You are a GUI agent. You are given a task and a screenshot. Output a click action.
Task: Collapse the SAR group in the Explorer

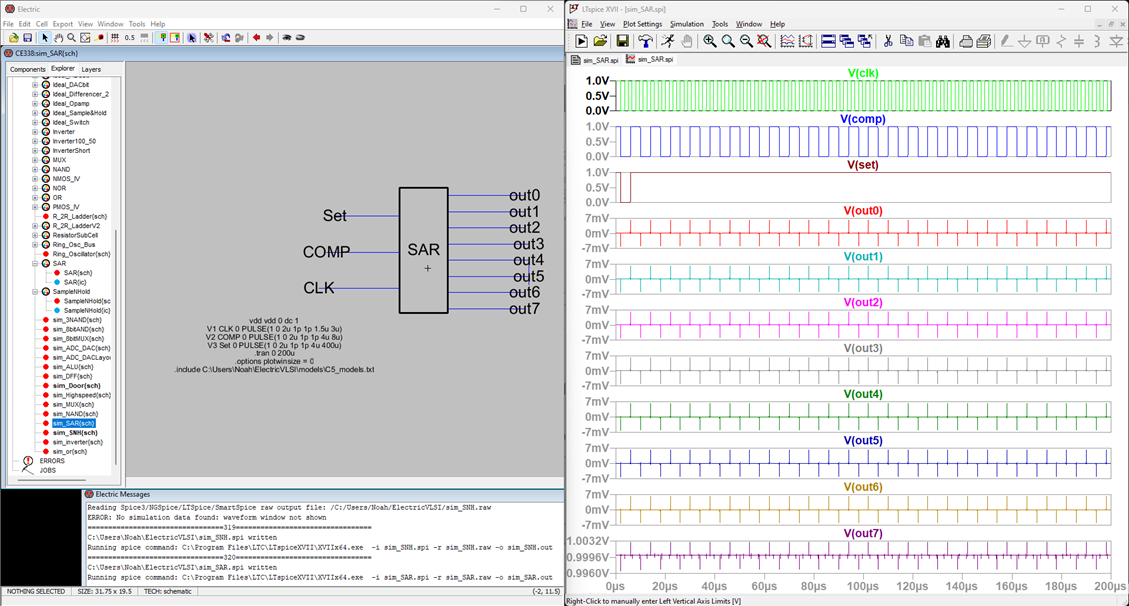(x=33, y=263)
